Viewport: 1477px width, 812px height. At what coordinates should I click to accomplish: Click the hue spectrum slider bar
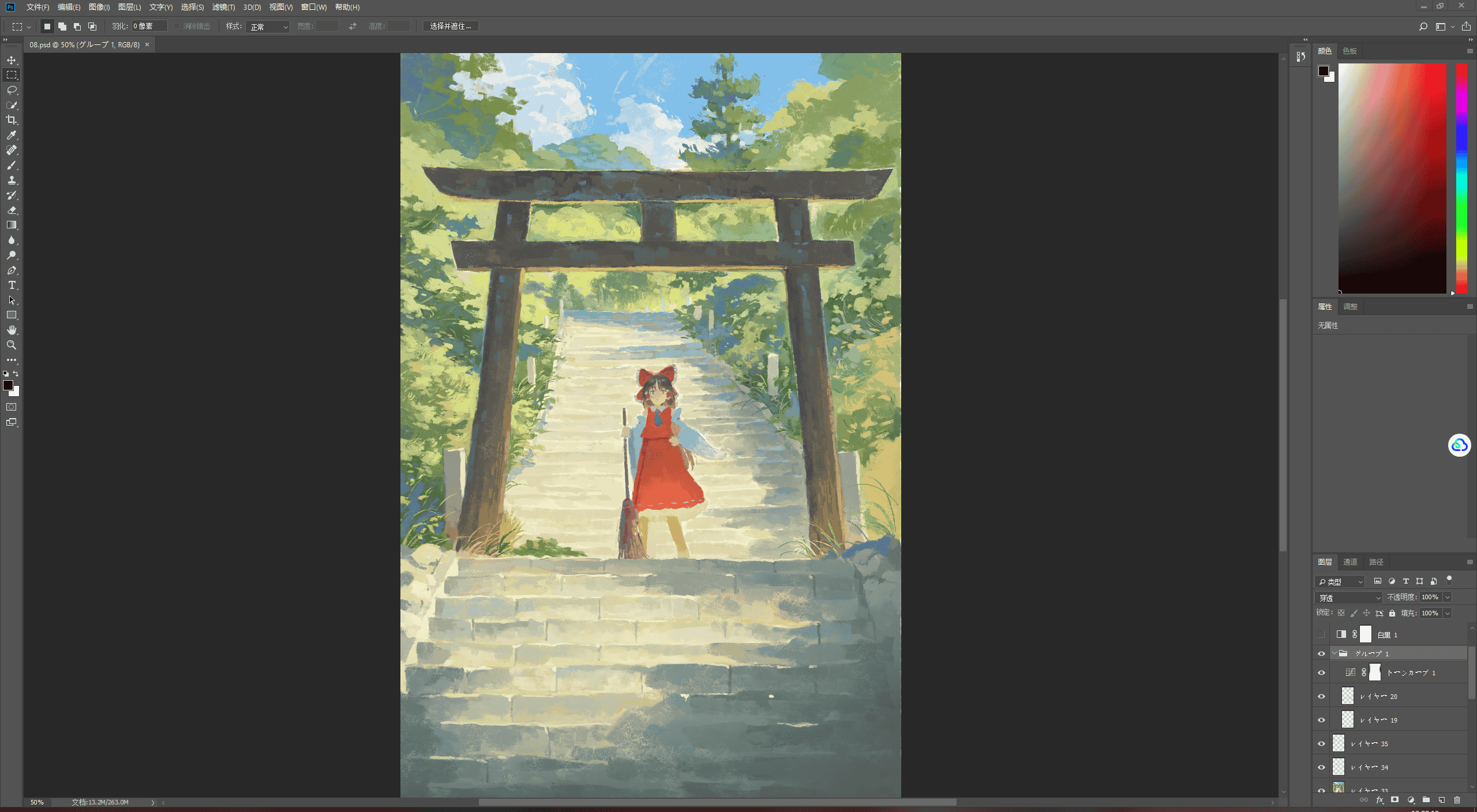1461,178
